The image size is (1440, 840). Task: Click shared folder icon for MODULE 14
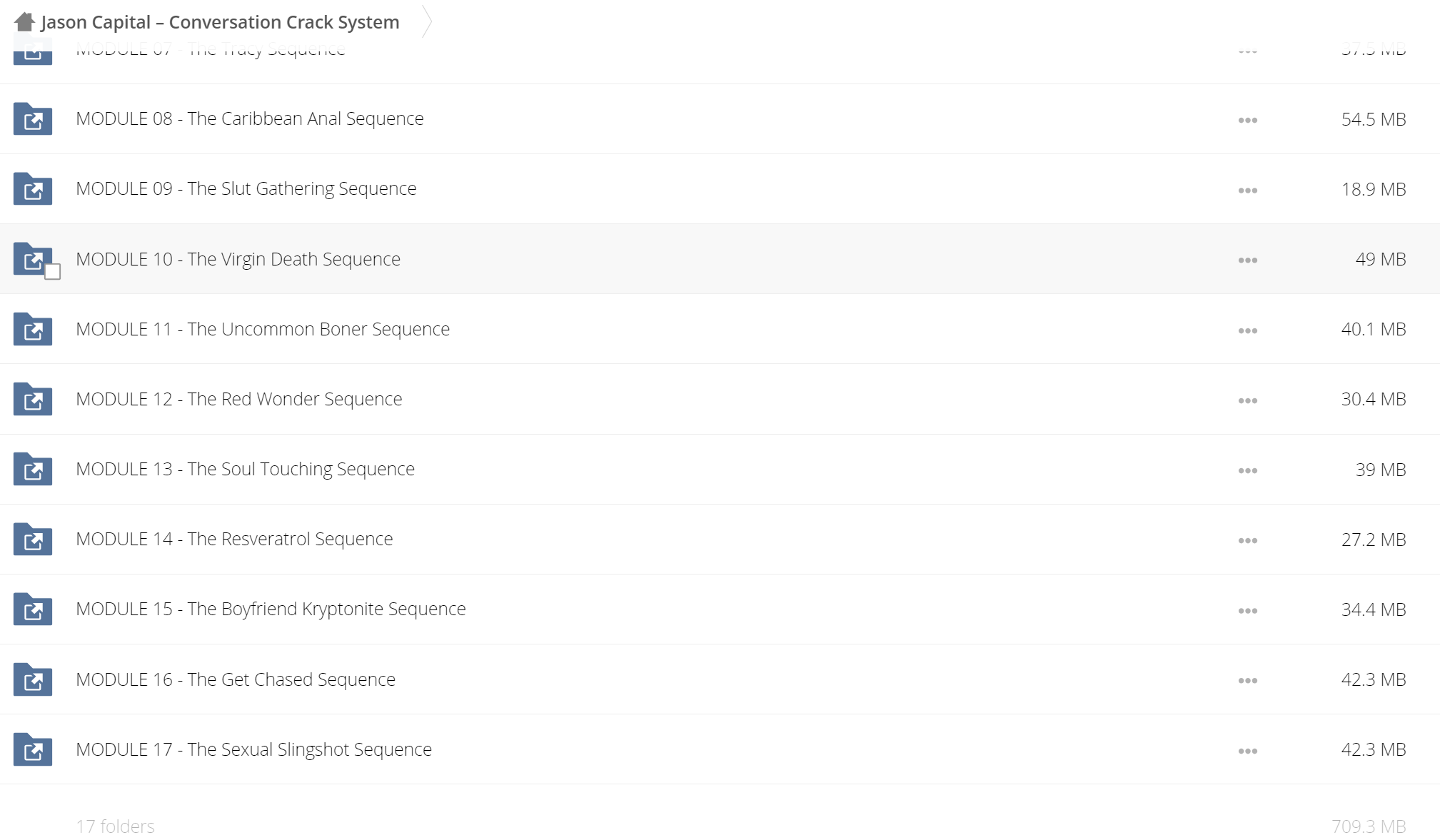coord(33,539)
